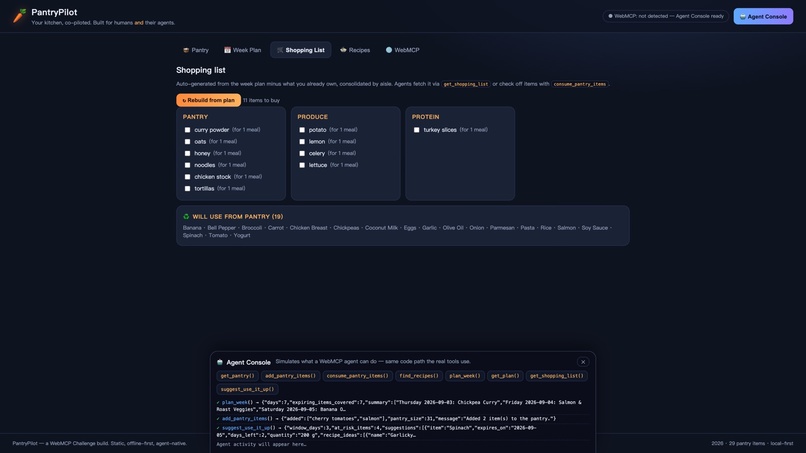This screenshot has height=453, width=806.
Task: Click "Yogurt" in pantry usage list
Action: pyautogui.click(x=242, y=235)
